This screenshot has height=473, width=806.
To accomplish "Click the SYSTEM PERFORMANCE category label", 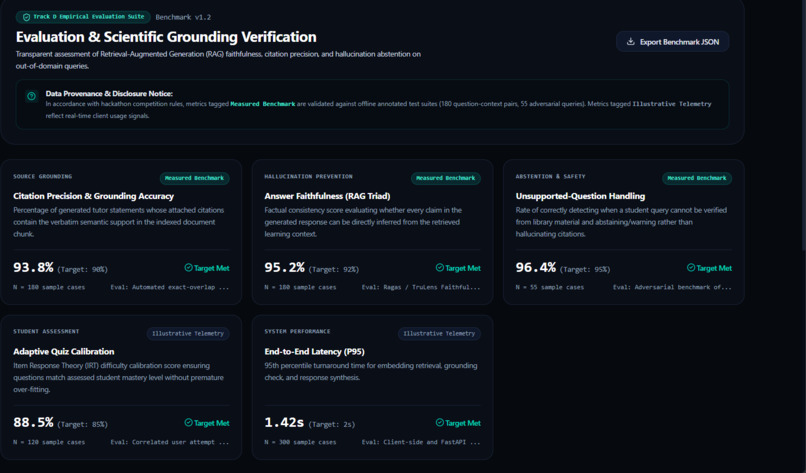I will coord(298,332).
